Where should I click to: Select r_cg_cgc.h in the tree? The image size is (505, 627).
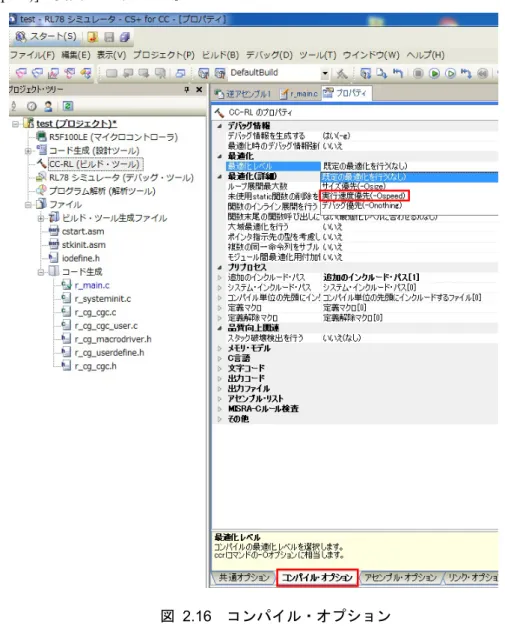tap(95, 366)
